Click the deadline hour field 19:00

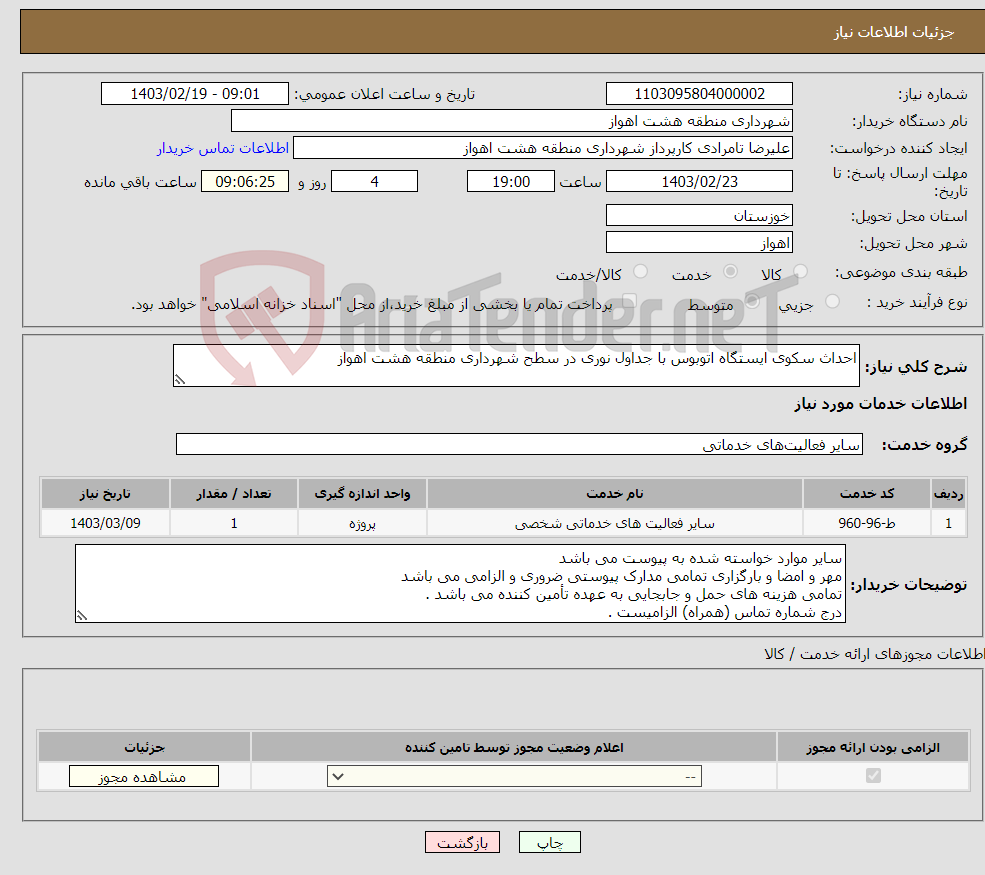coord(511,182)
